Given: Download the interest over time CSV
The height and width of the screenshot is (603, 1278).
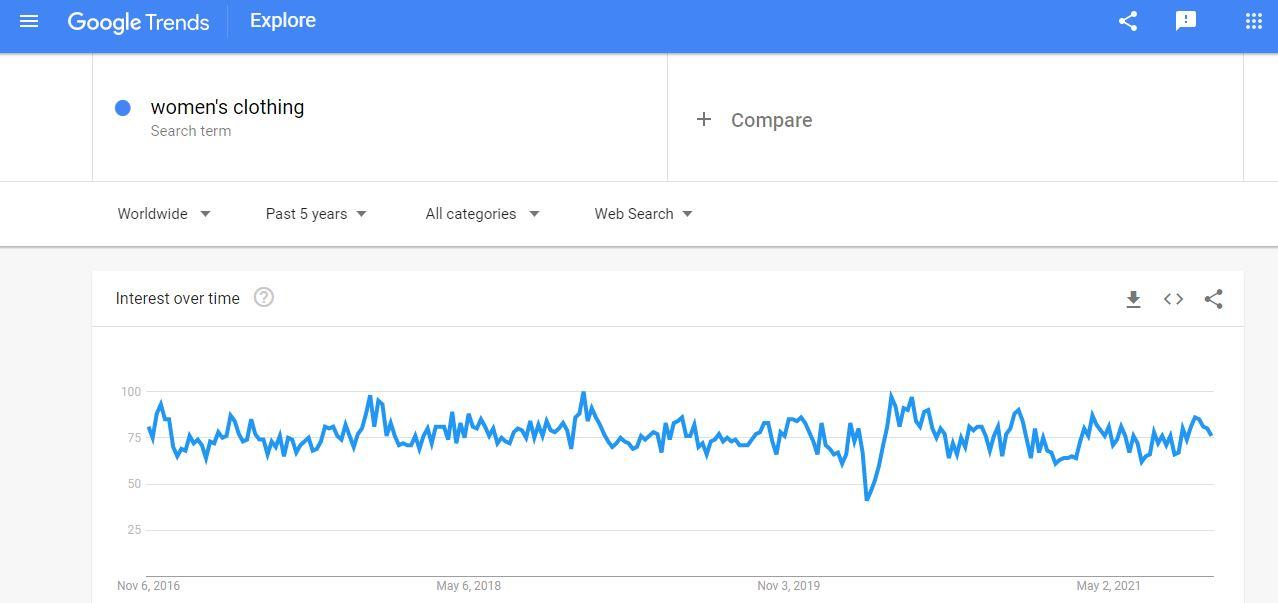Looking at the screenshot, I should [1133, 299].
